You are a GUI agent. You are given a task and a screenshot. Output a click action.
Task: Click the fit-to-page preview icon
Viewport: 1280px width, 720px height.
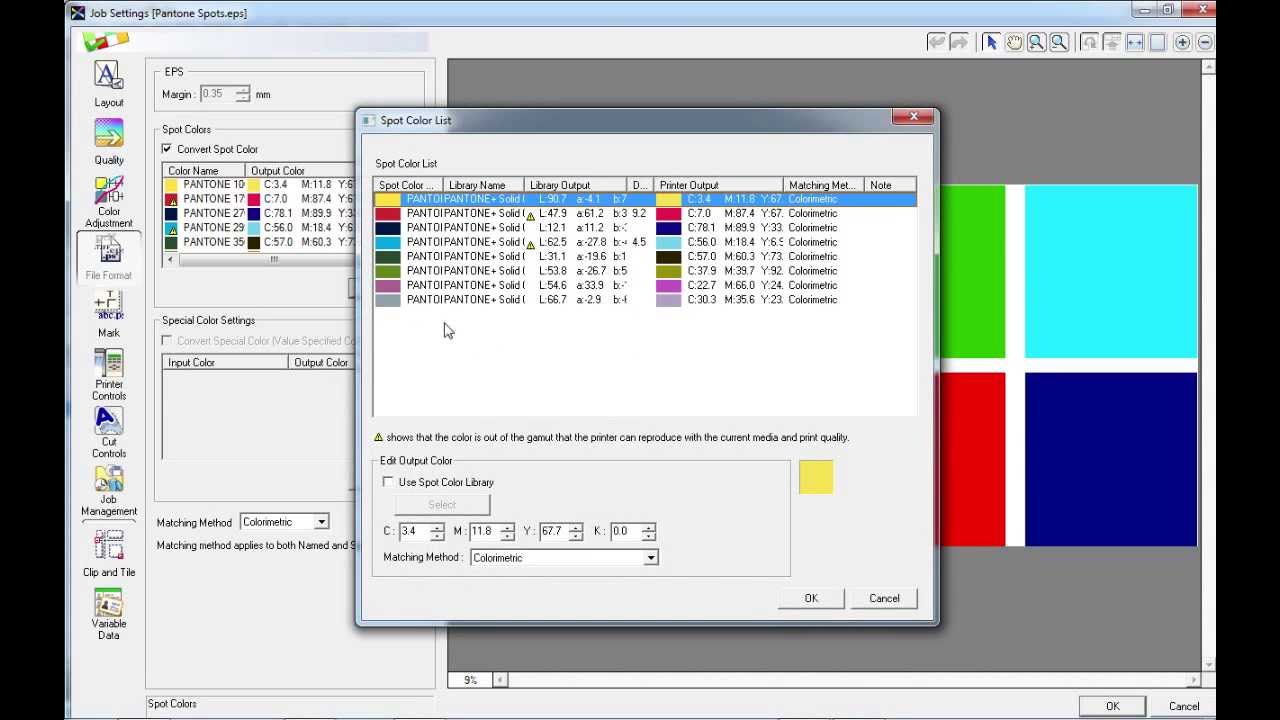pos(1158,42)
